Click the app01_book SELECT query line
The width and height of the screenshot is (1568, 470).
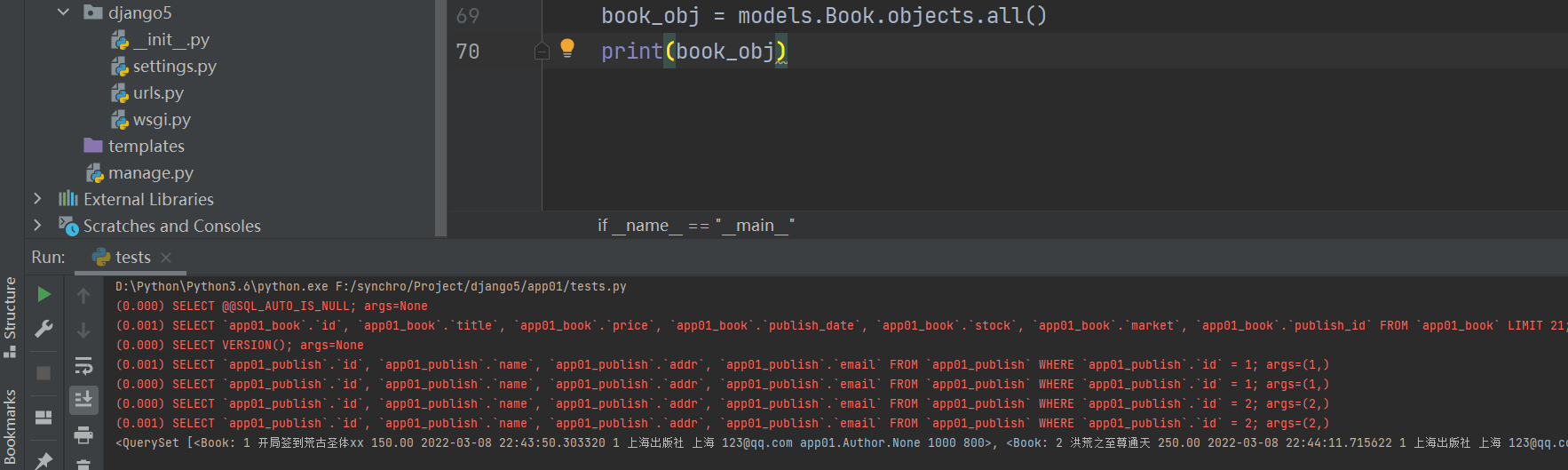[x=840, y=325]
